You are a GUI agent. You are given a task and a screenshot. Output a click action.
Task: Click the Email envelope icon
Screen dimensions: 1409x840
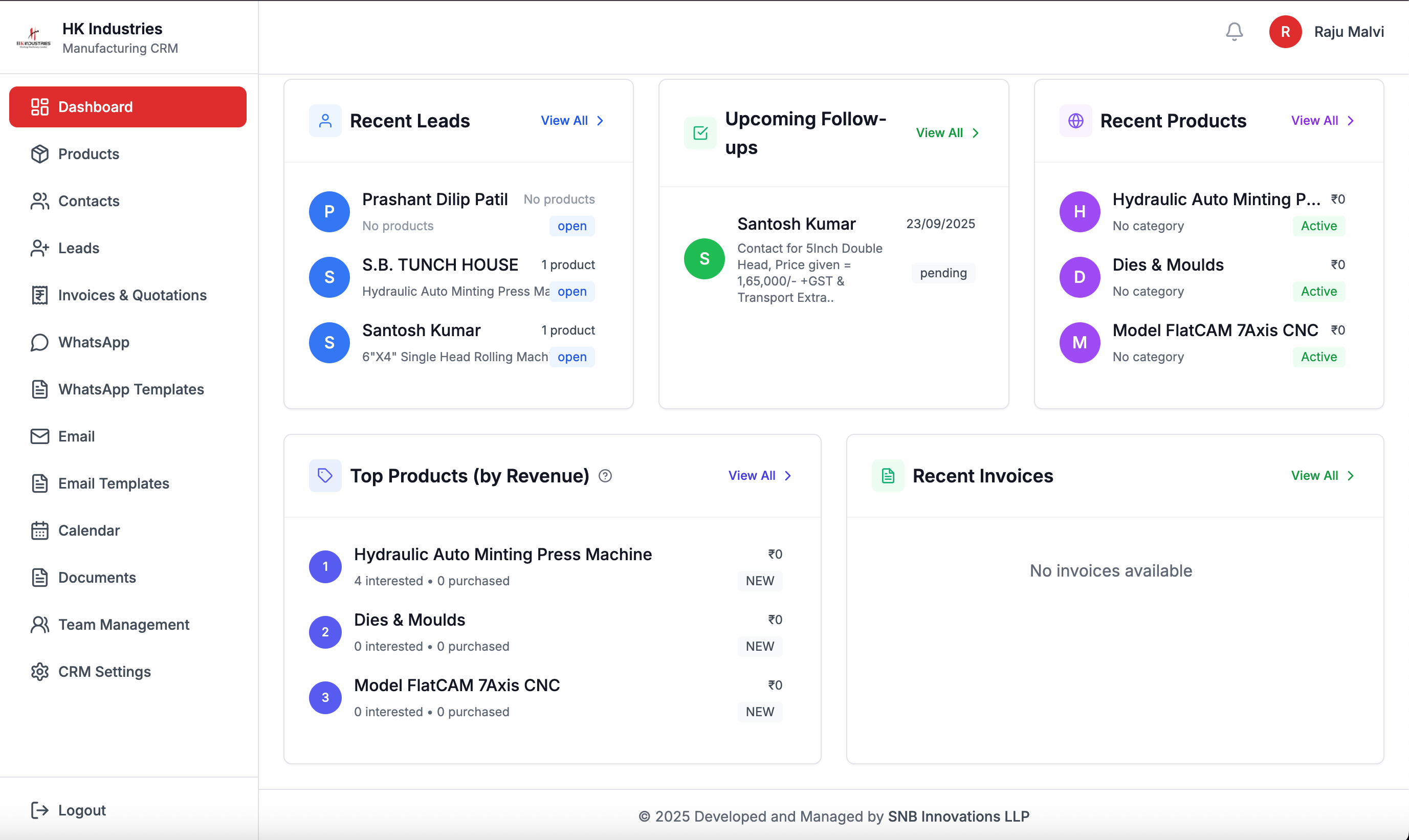(x=39, y=436)
